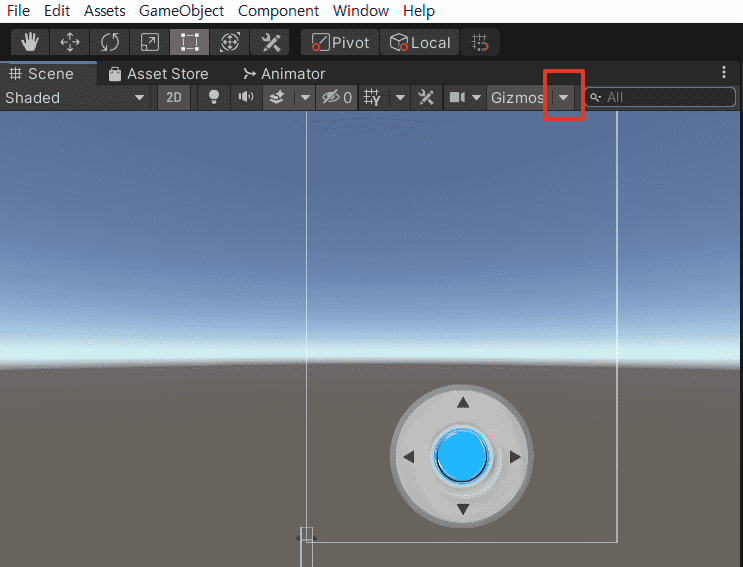Toggle grid snapping icon
The width and height of the screenshot is (743, 567).
coord(480,43)
